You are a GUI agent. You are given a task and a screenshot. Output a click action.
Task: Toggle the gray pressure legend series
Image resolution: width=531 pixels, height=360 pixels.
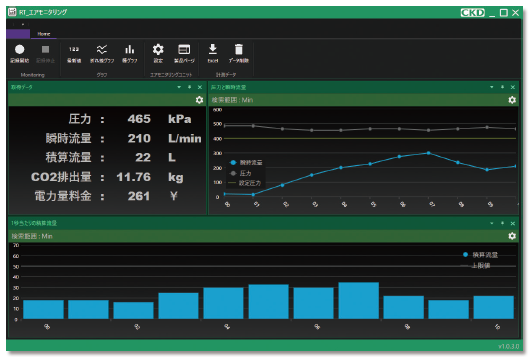(x=241, y=173)
